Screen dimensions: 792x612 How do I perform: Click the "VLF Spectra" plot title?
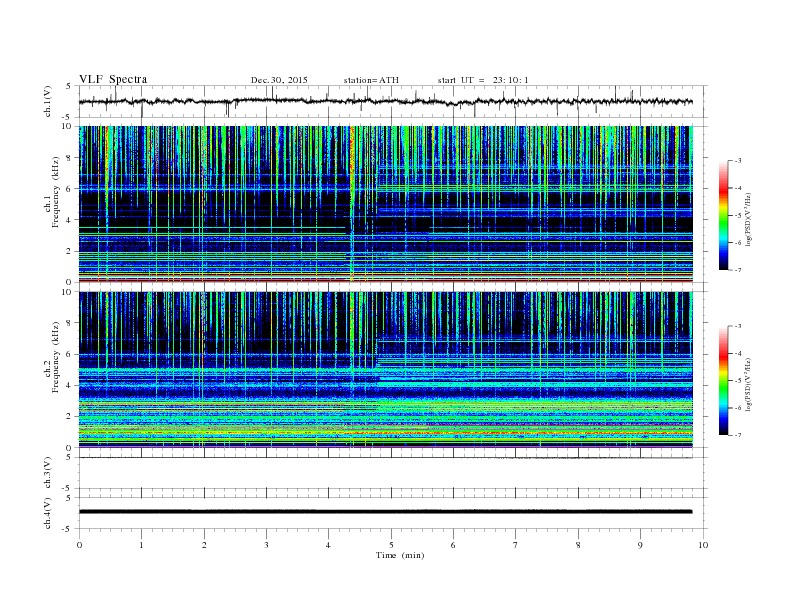pos(113,79)
